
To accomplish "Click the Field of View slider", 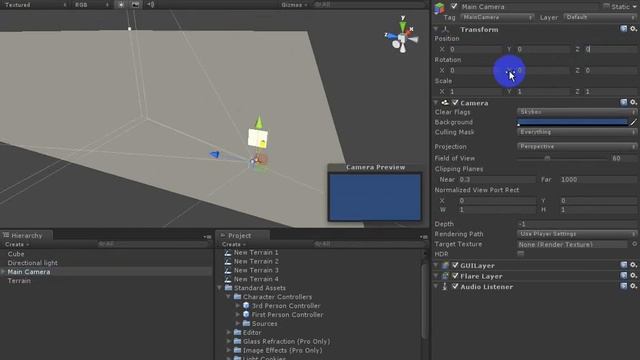I will tap(562, 158).
